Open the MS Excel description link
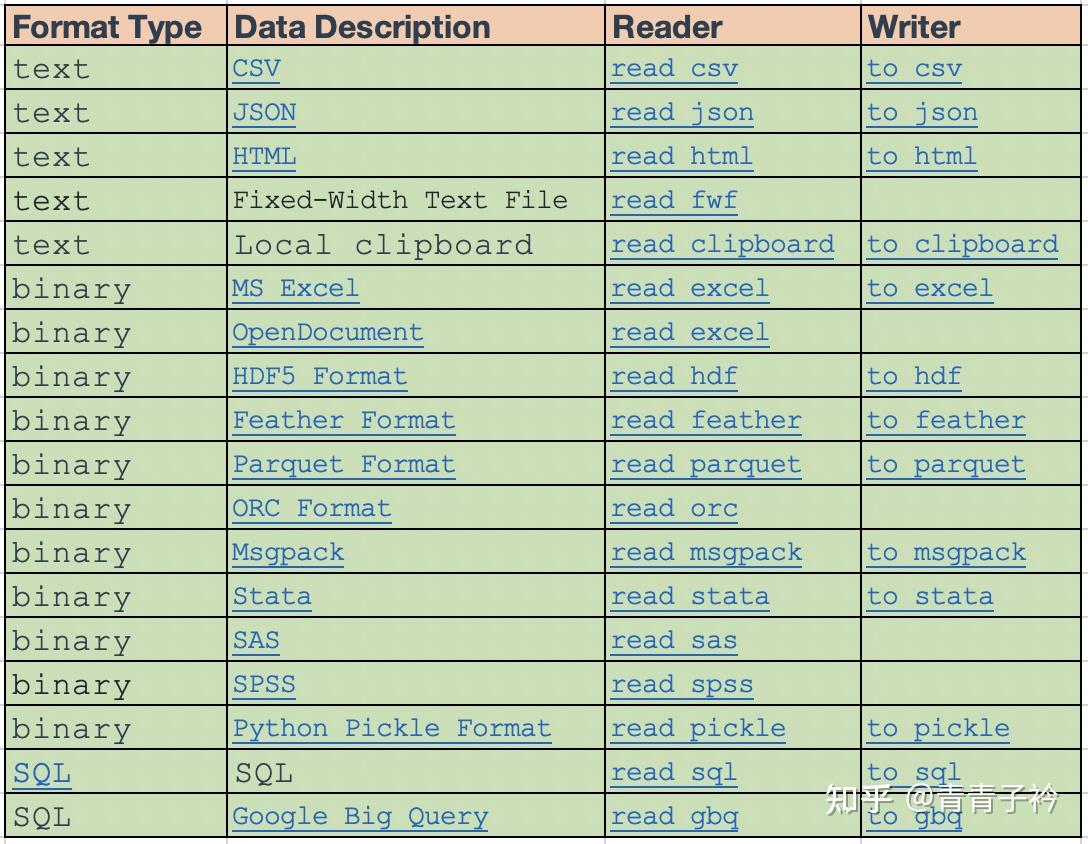The width and height of the screenshot is (1088, 844). click(295, 289)
